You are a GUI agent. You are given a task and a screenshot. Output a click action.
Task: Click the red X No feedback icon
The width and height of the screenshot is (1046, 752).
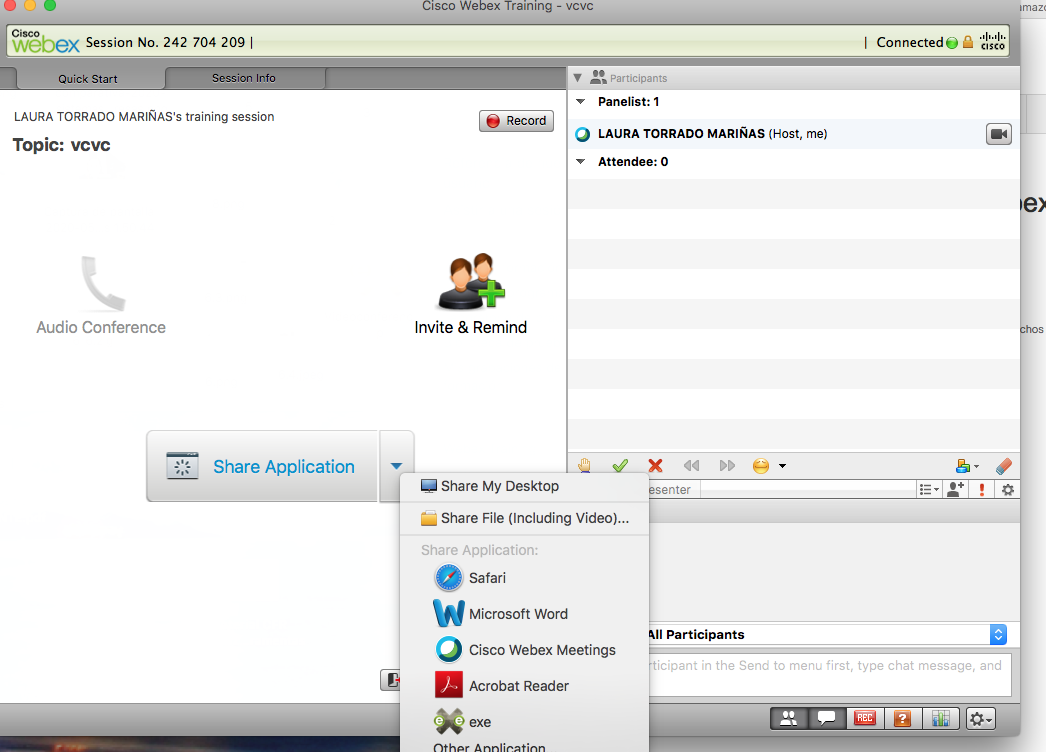click(x=655, y=466)
